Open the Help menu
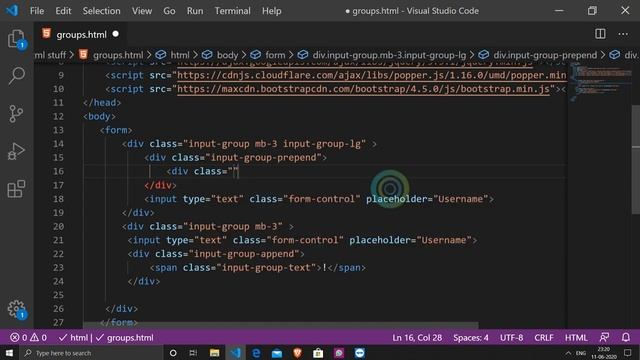640x360 pixels. tap(271, 11)
